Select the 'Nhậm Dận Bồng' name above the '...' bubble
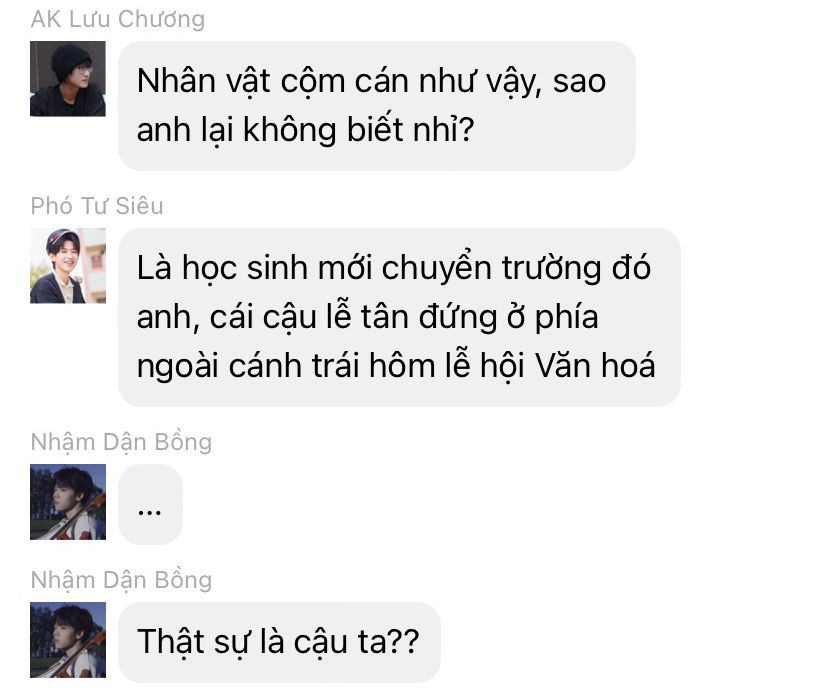This screenshot has width=828, height=694. (121, 443)
